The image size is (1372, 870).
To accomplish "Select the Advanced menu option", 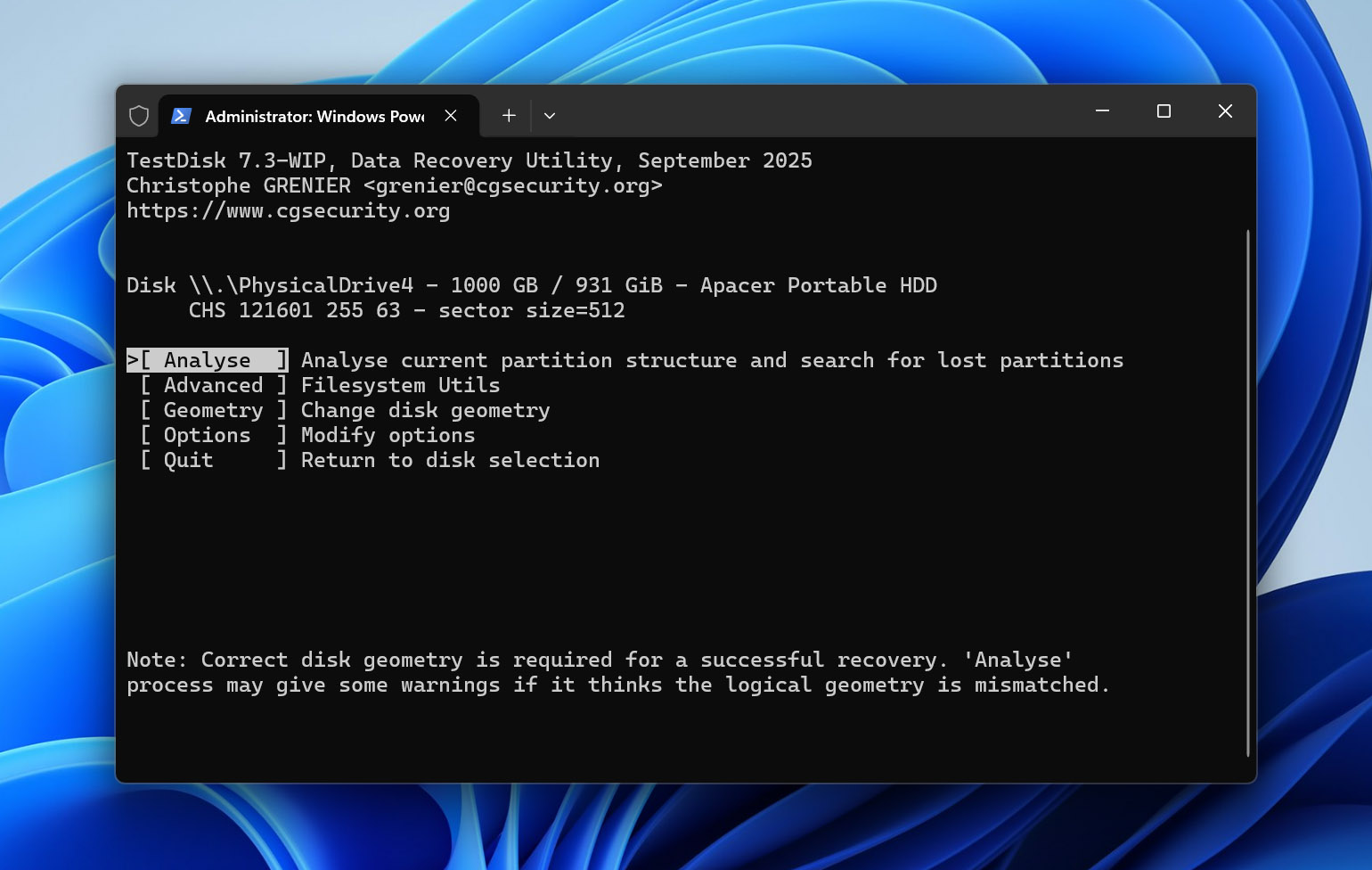I will click(x=214, y=385).
